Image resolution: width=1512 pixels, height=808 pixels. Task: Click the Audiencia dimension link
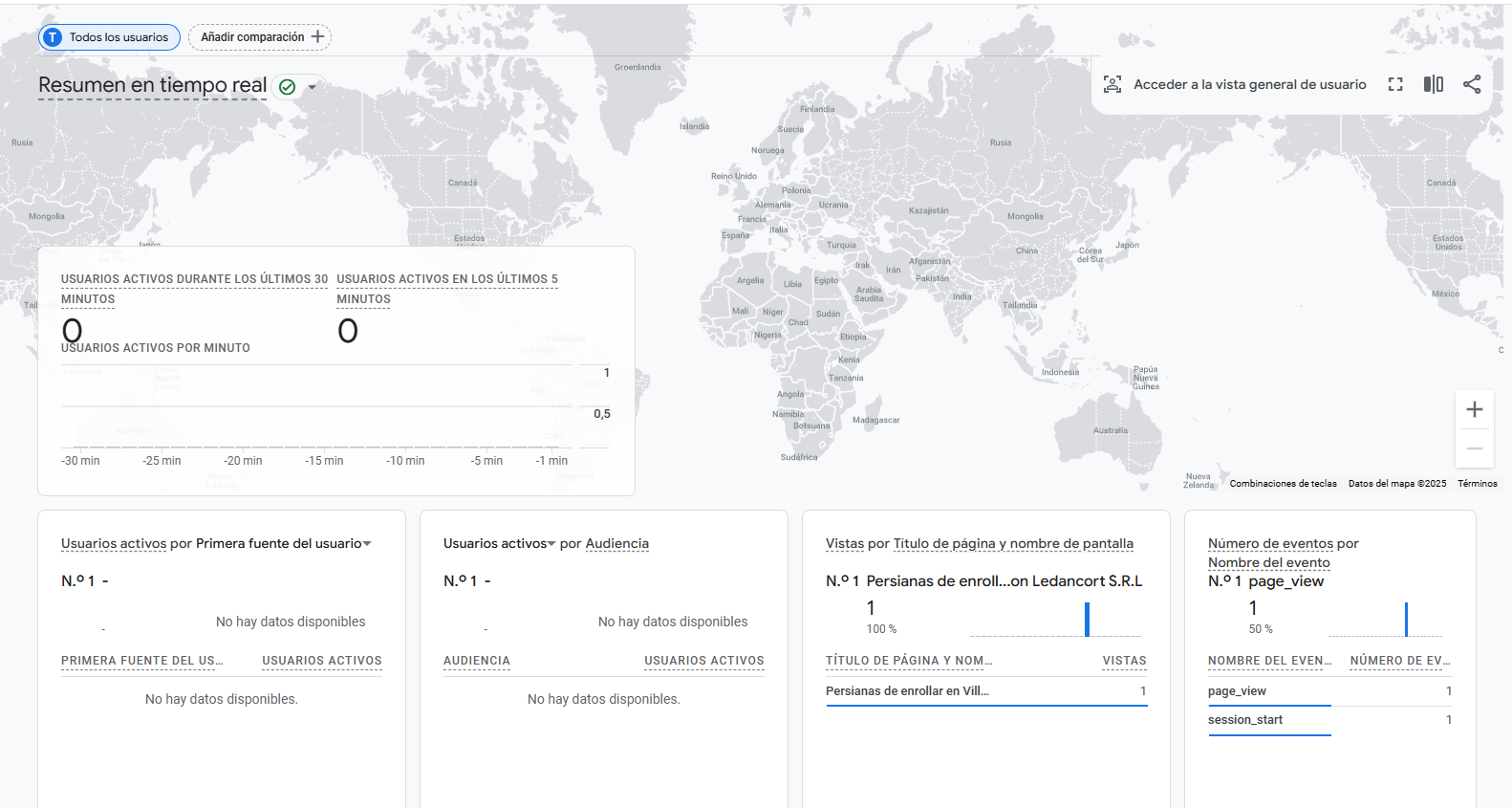click(x=616, y=544)
